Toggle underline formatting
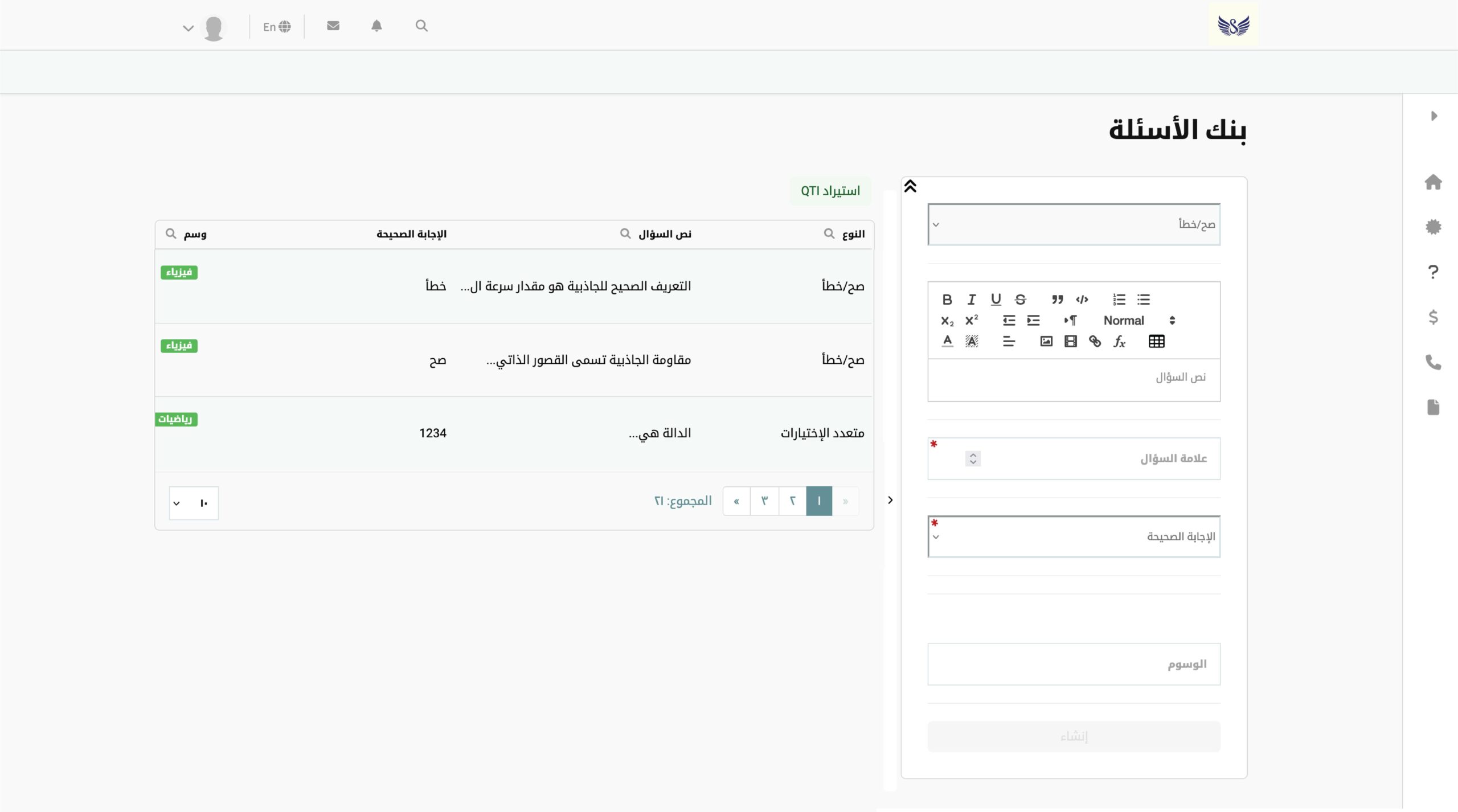The image size is (1458, 812). click(x=996, y=300)
